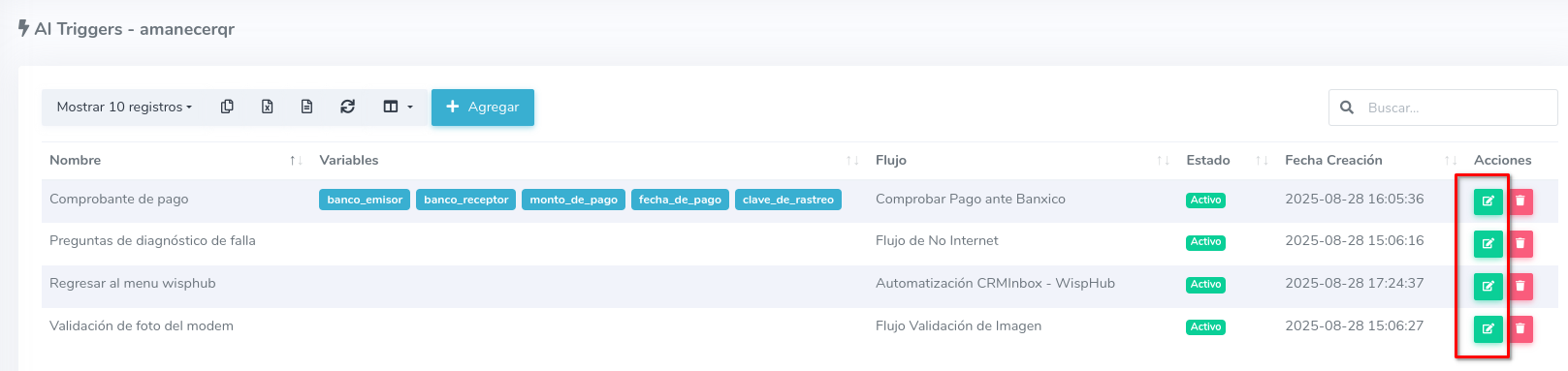Image resolution: width=1568 pixels, height=371 pixels.
Task: Refresh the AI Triggers table
Action: coord(347,107)
